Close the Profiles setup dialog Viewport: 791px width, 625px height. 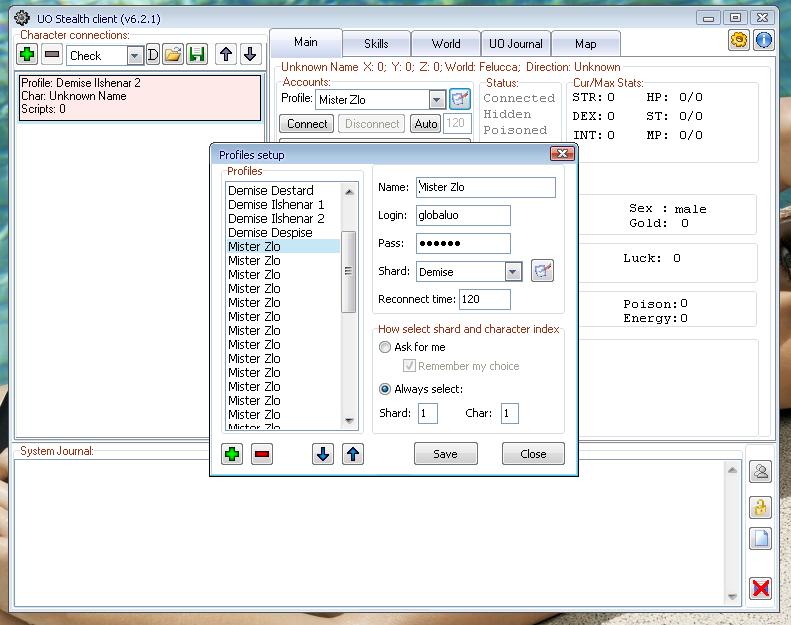click(x=562, y=153)
